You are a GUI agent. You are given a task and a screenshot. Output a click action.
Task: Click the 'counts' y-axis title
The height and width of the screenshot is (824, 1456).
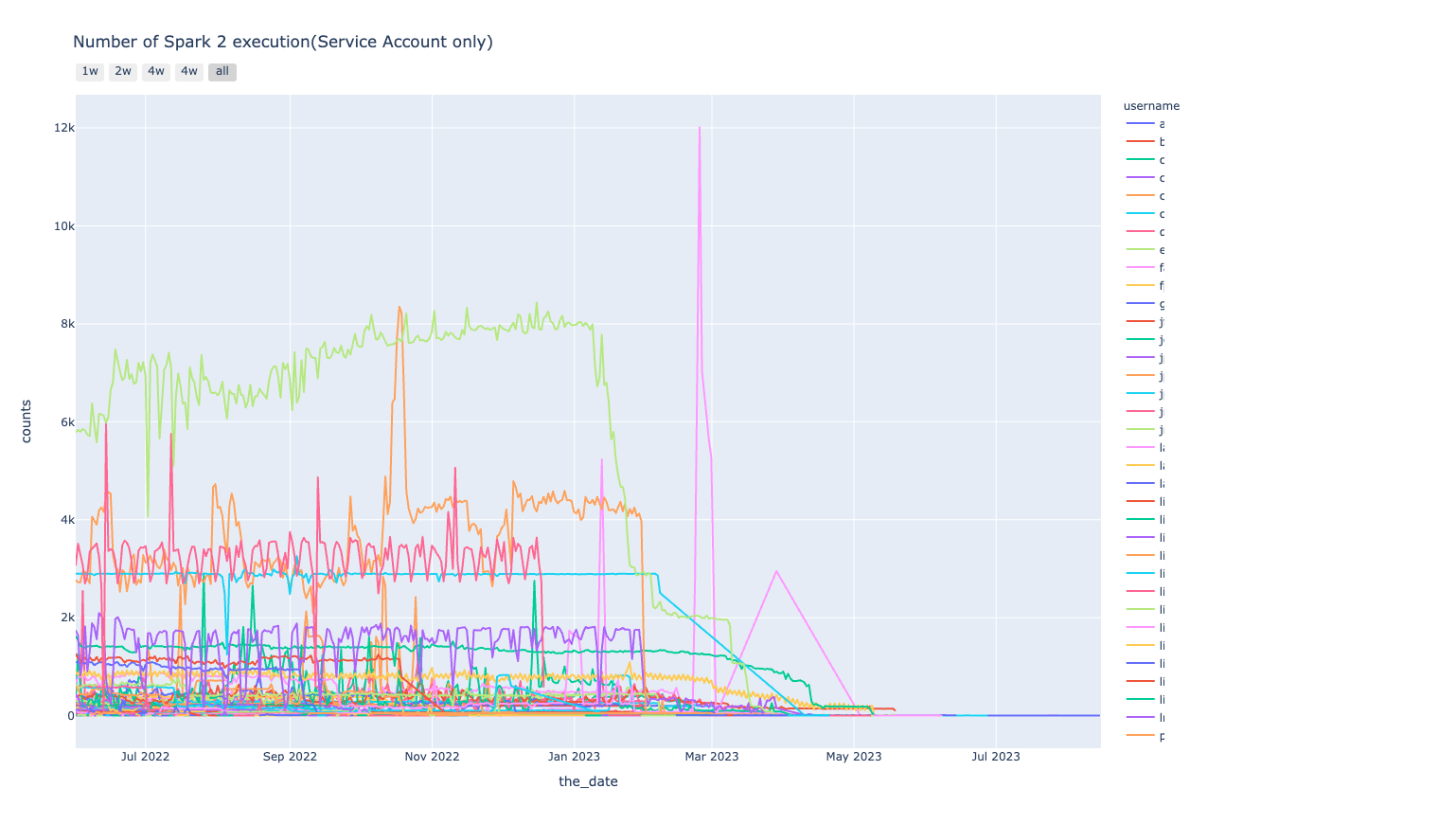click(27, 421)
